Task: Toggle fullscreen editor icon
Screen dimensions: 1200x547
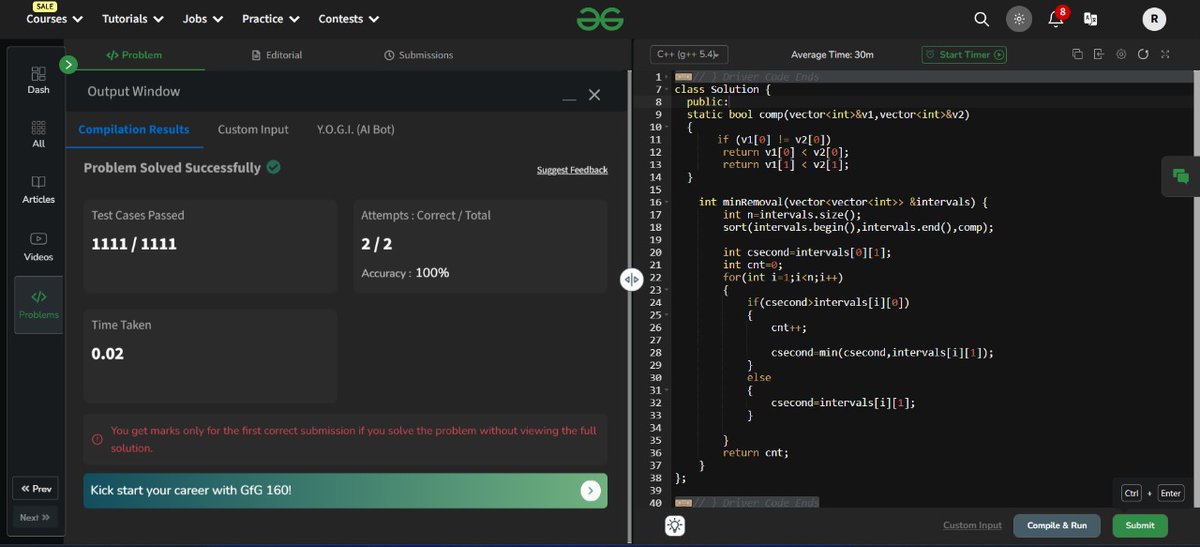Action: point(1165,54)
